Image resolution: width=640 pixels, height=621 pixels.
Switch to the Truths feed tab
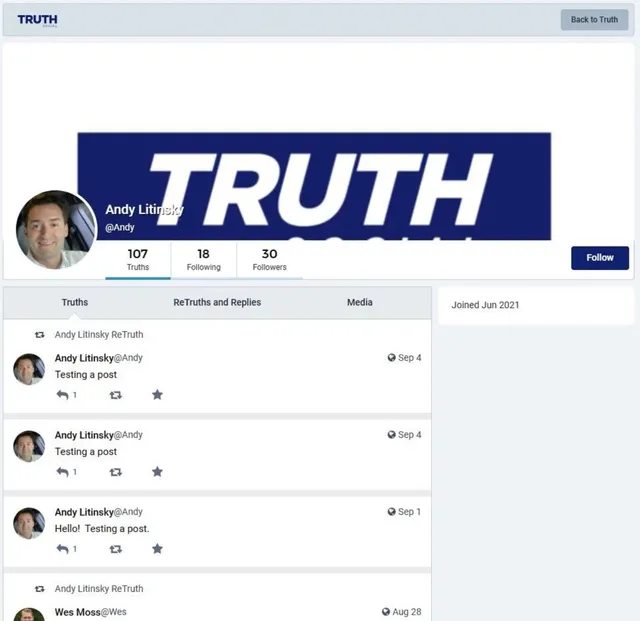click(75, 302)
